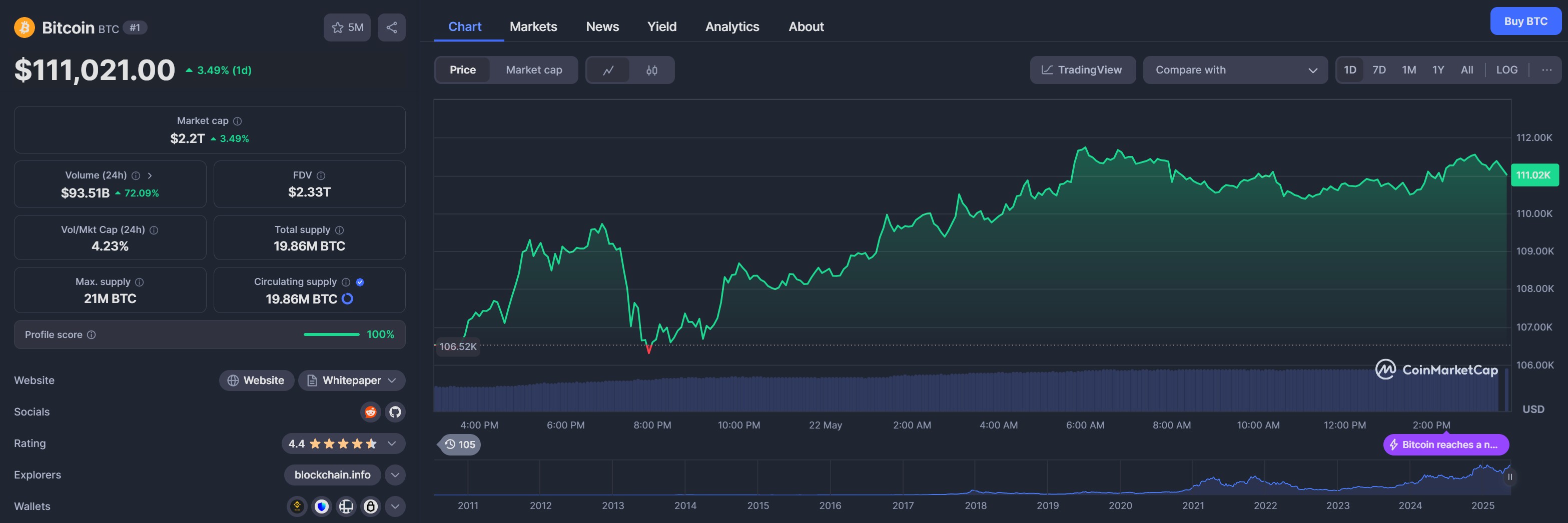Viewport: 1568px width, 523px height.
Task: Open Volume (24h) details arrow
Action: [150, 176]
